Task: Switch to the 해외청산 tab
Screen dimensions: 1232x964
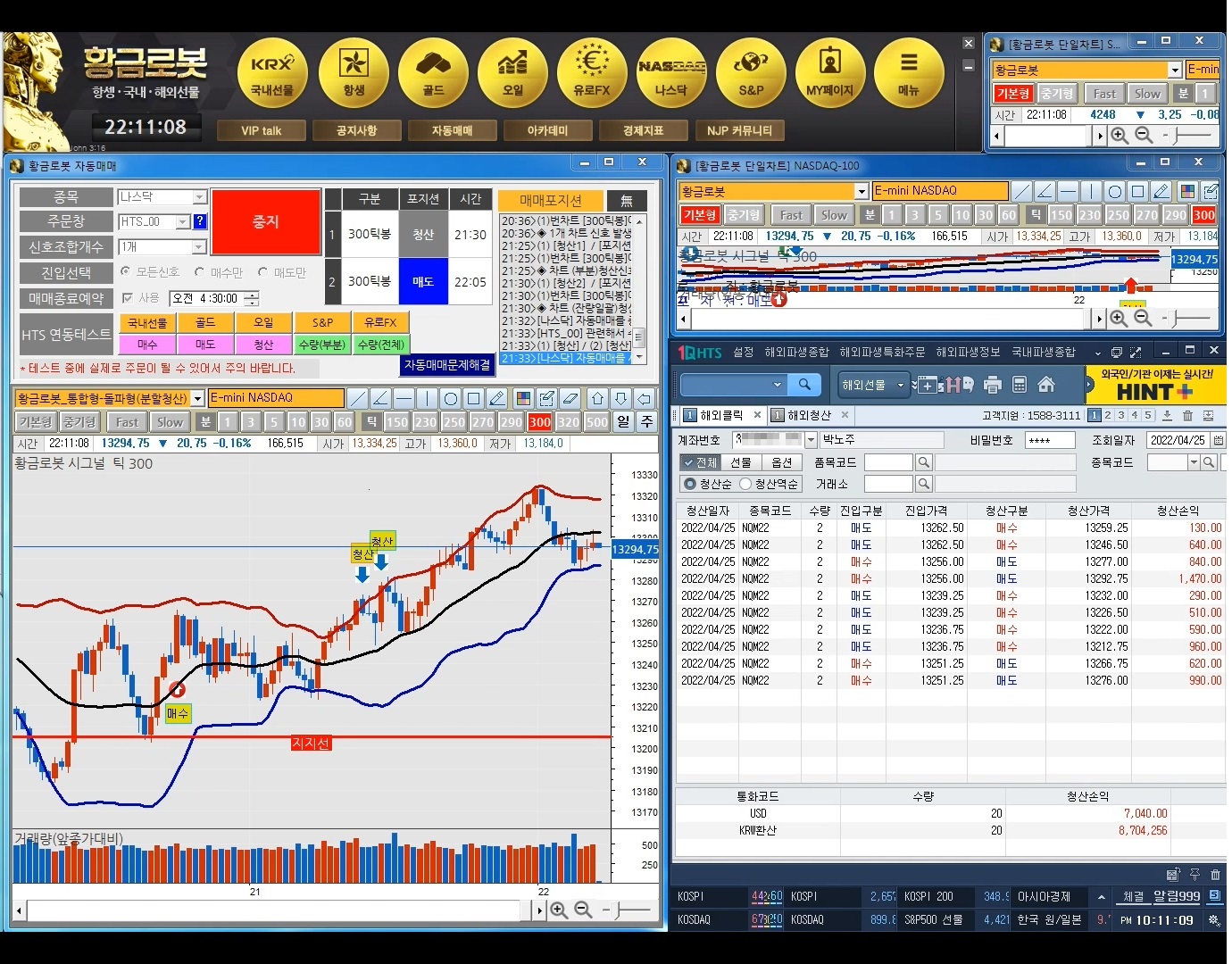Action: click(x=810, y=415)
